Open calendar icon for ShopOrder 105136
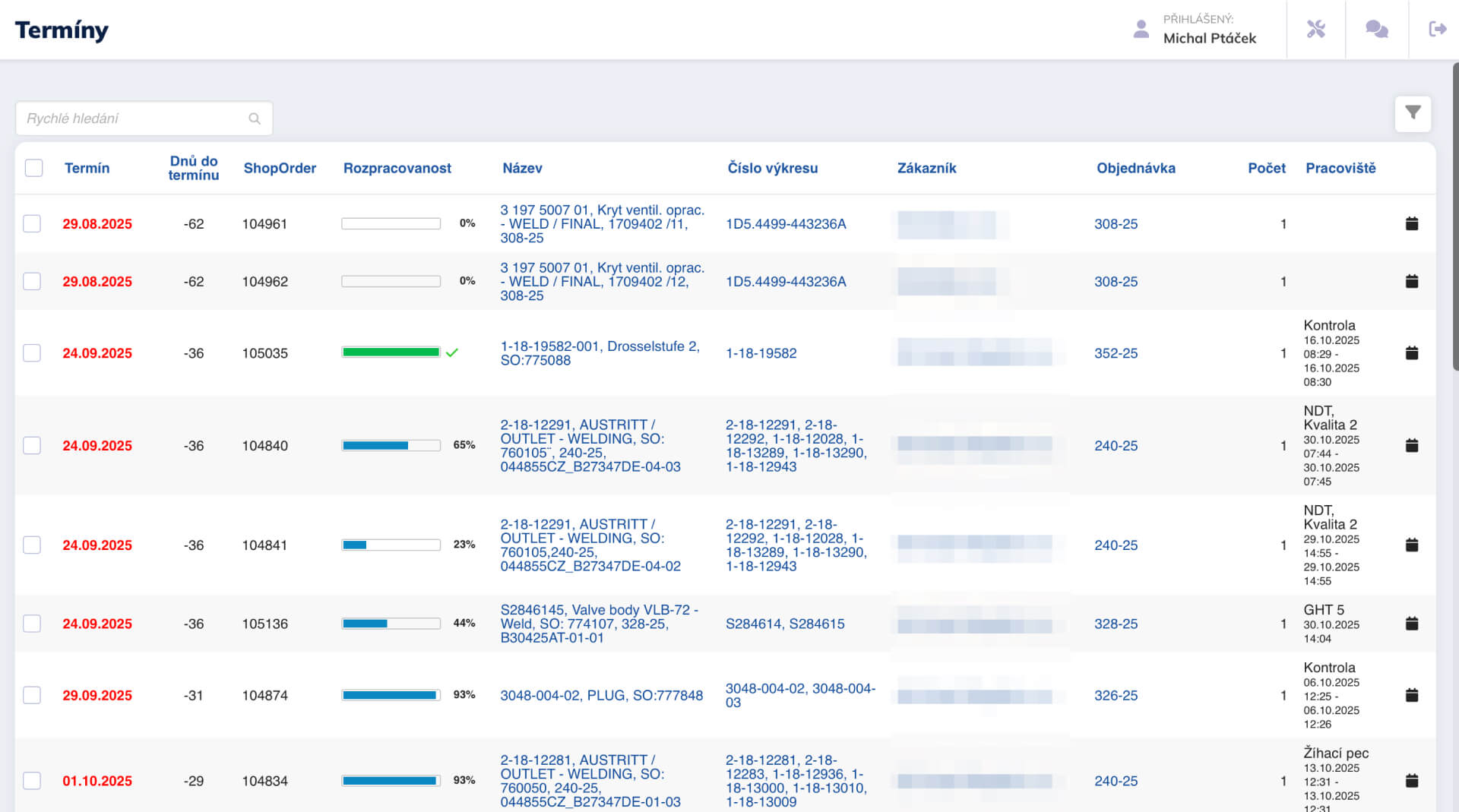The height and width of the screenshot is (812, 1459). coord(1412,624)
